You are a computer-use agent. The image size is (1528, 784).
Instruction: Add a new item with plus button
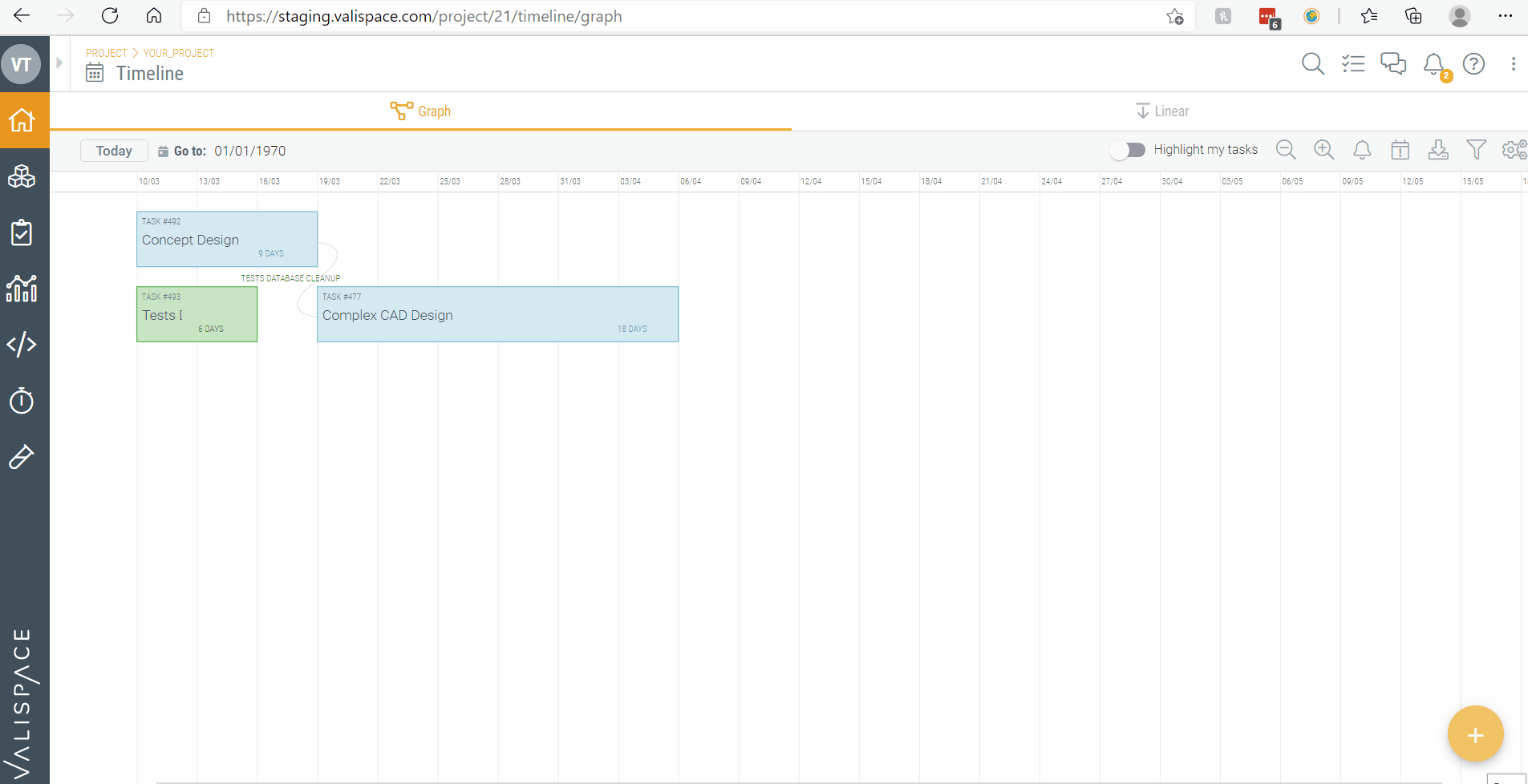point(1475,734)
